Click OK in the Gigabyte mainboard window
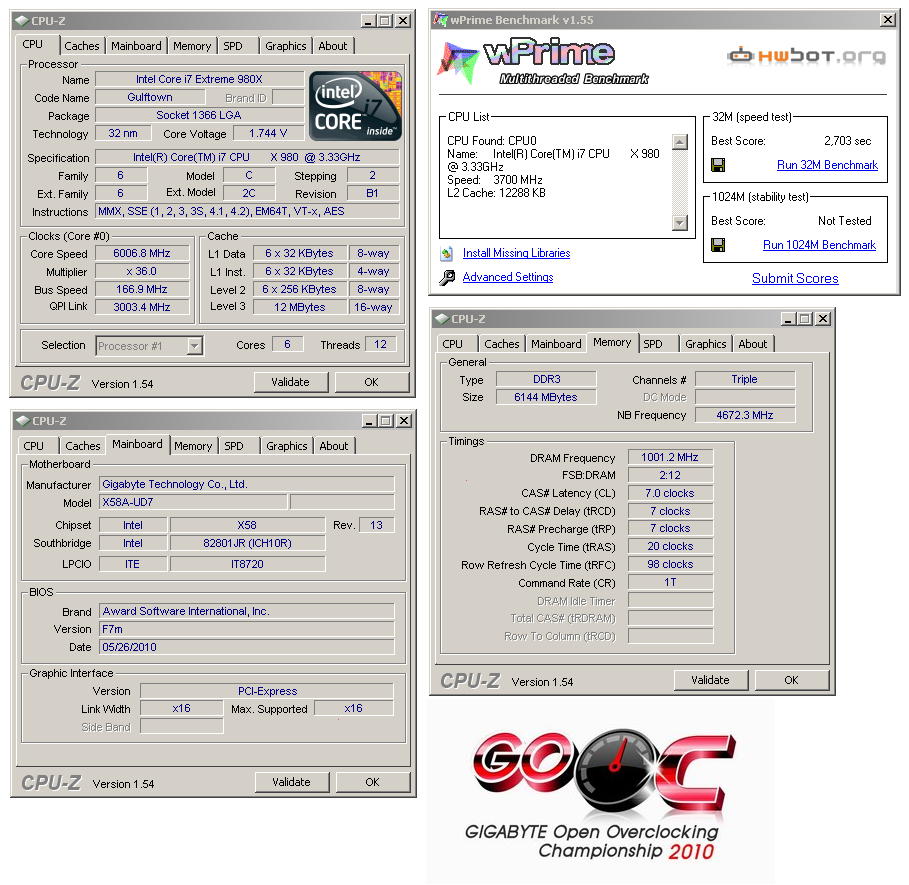The width and height of the screenshot is (909, 885). click(373, 782)
